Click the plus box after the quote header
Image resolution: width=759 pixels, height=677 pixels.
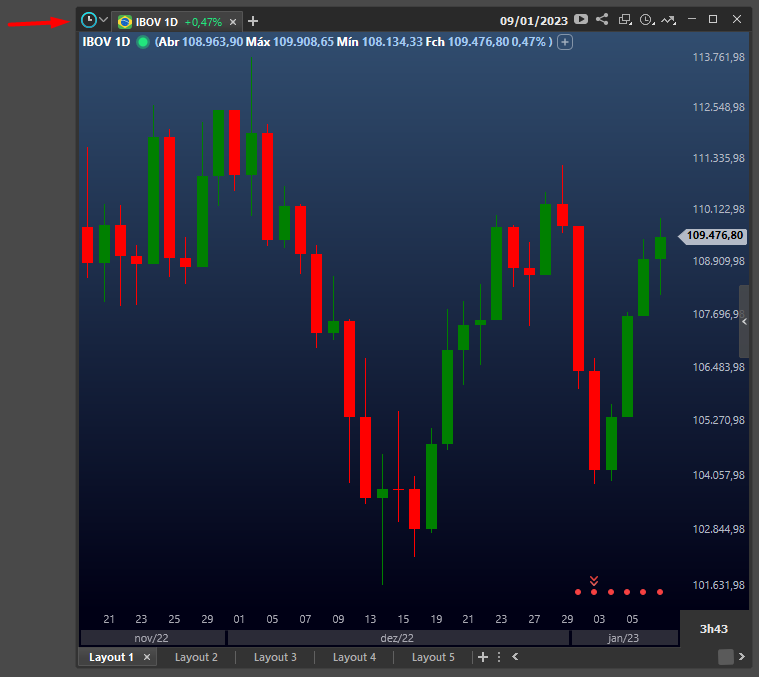[x=565, y=42]
